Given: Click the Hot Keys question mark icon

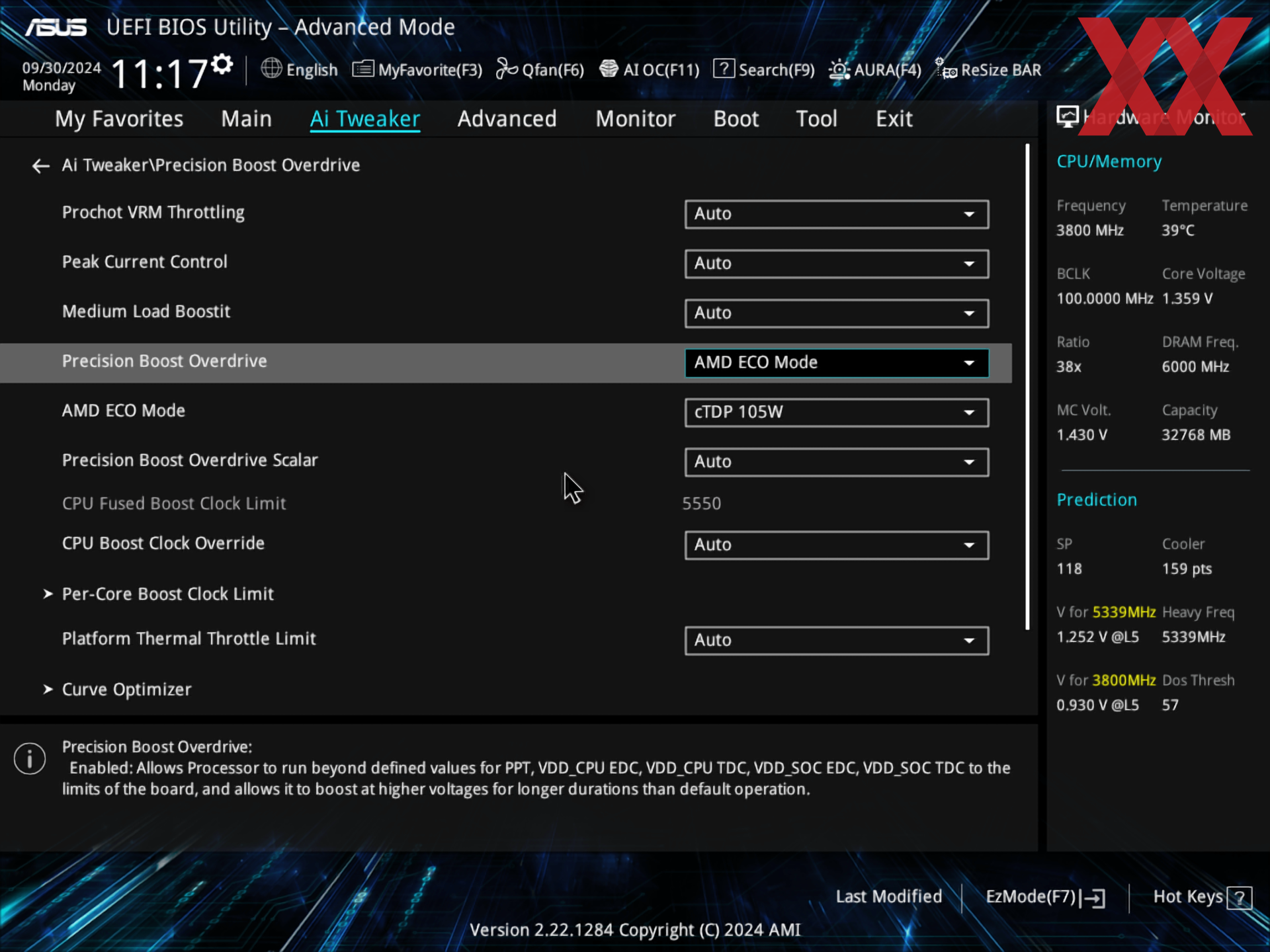Looking at the screenshot, I should pyautogui.click(x=1239, y=898).
